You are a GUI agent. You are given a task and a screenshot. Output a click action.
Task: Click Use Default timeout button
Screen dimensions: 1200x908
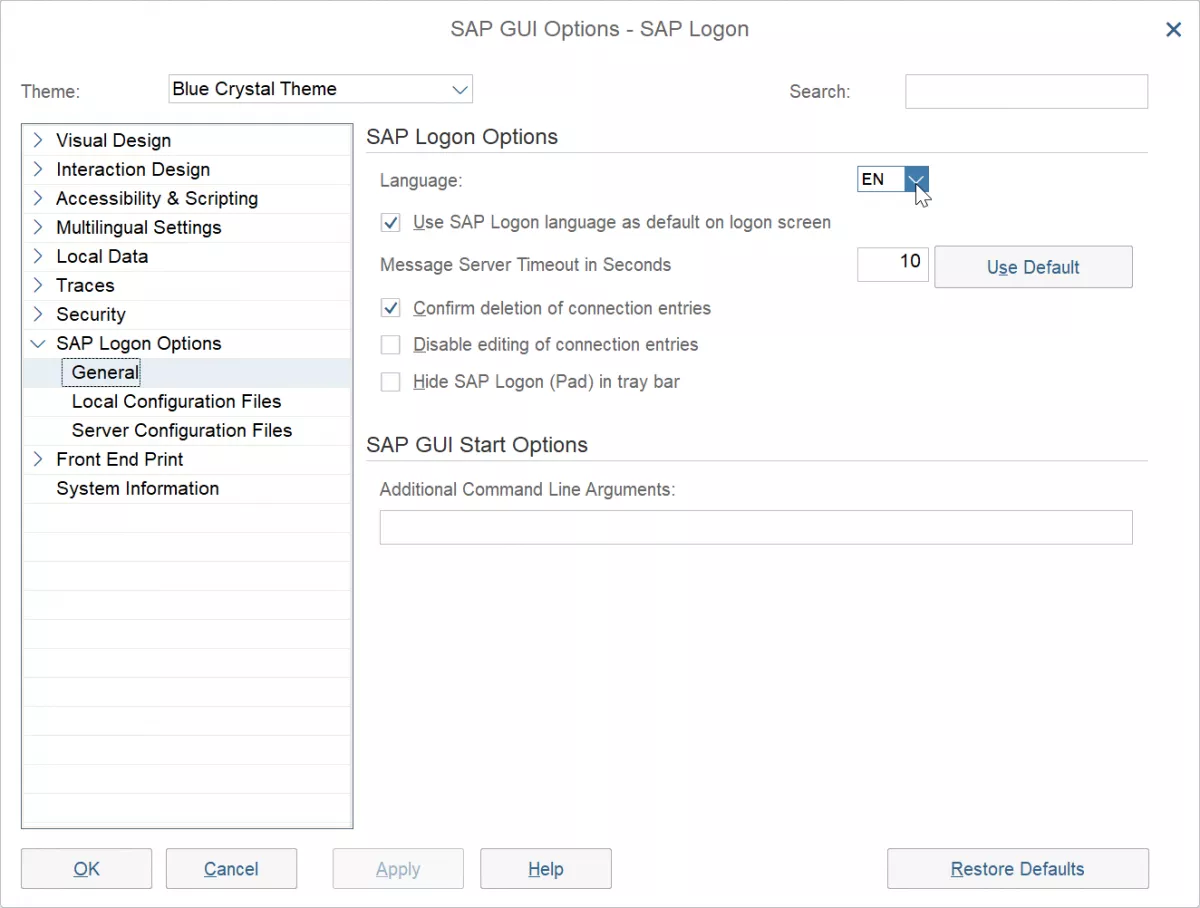pos(1033,267)
